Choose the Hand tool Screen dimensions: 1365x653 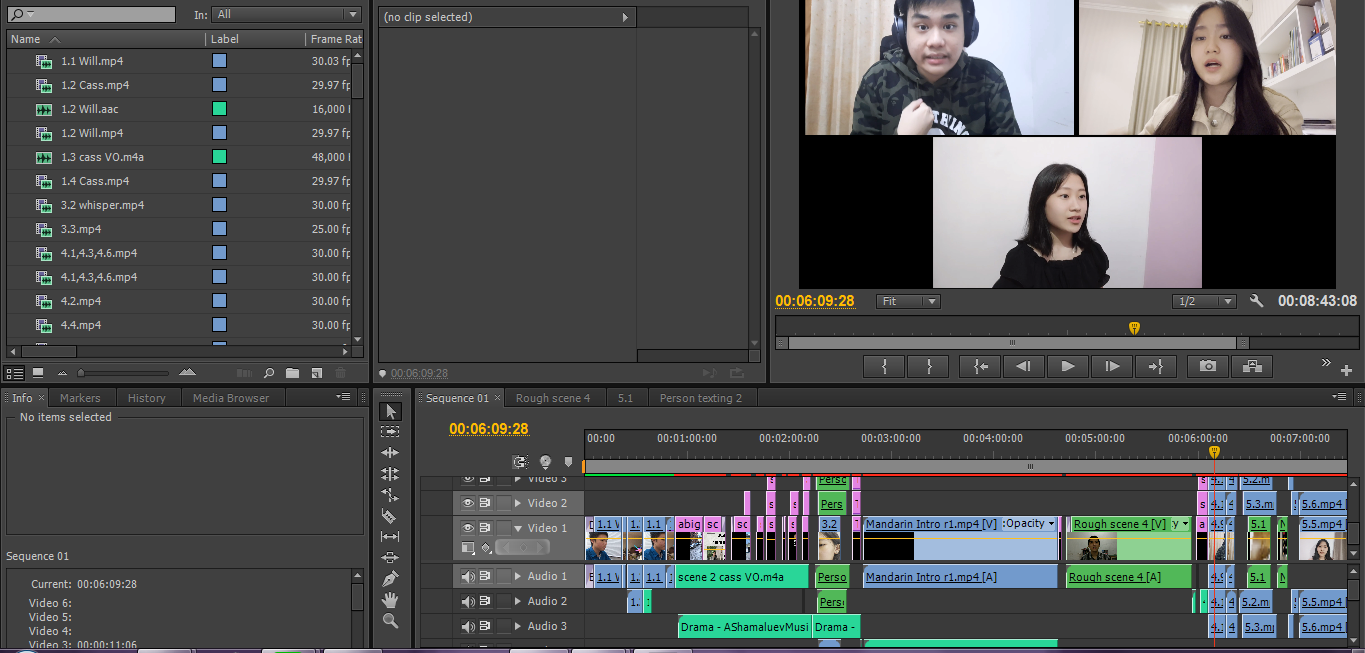tap(390, 600)
